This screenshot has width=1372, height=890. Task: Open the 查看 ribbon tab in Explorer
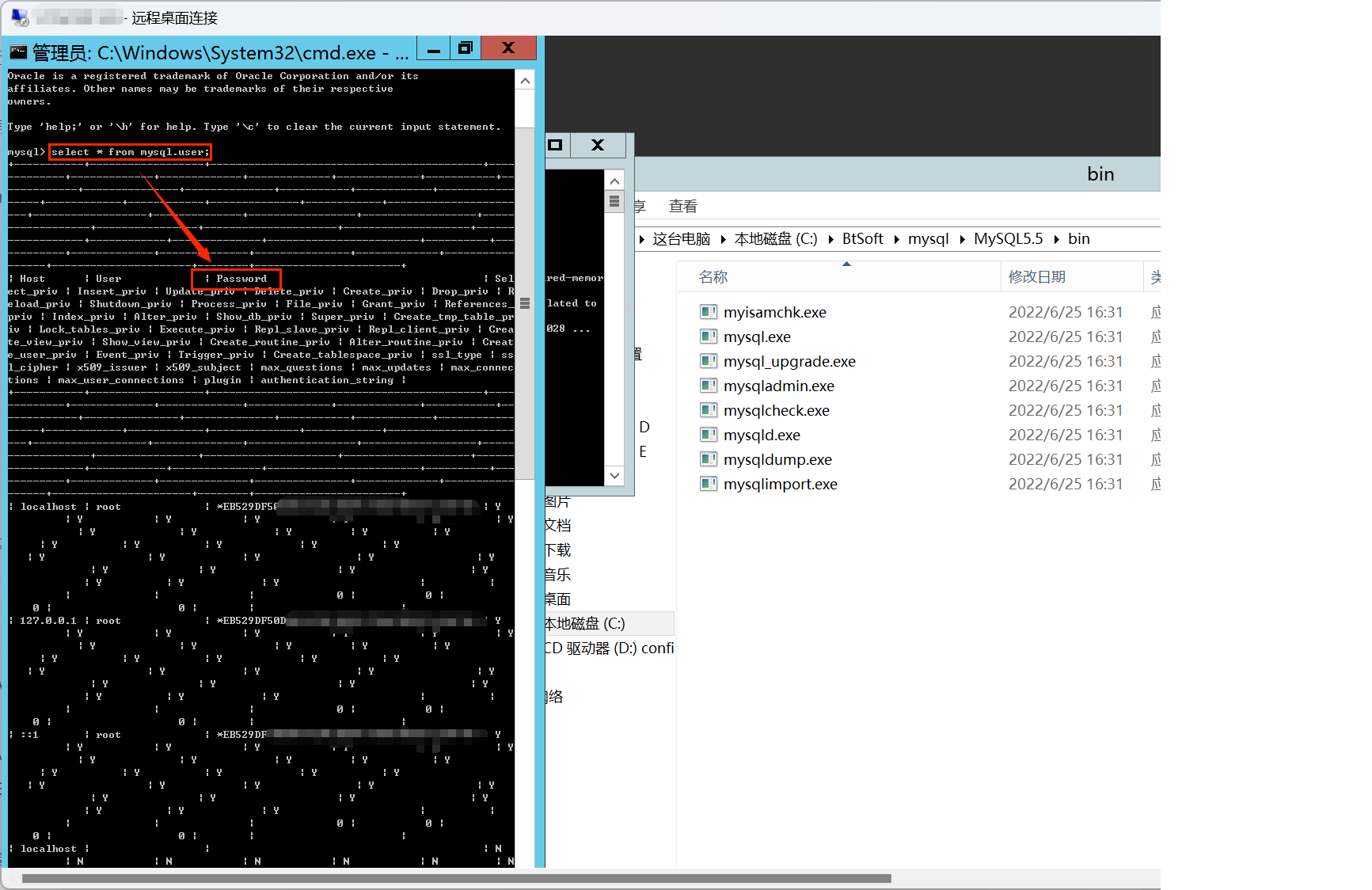(683, 207)
